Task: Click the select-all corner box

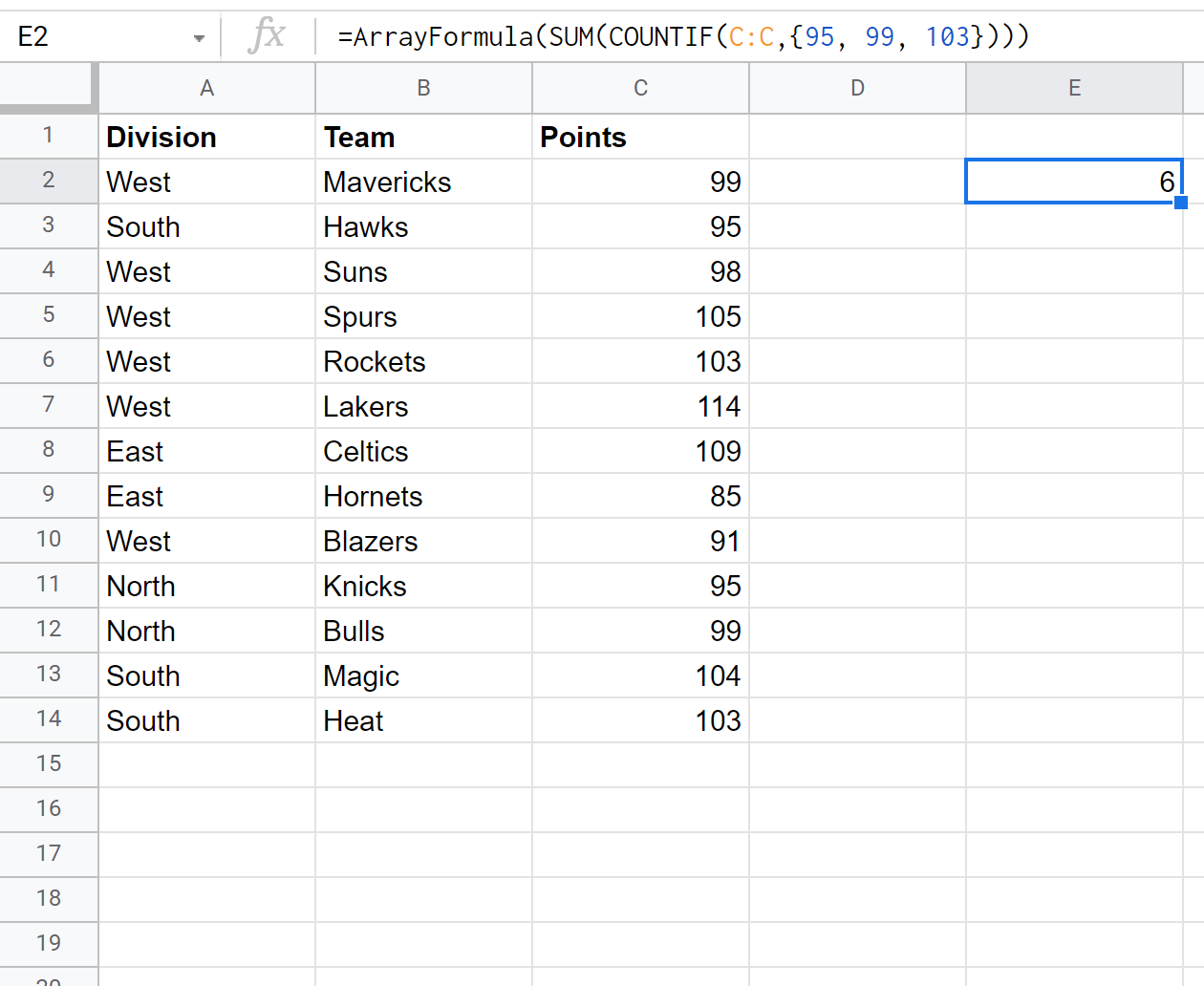Action: (x=48, y=88)
